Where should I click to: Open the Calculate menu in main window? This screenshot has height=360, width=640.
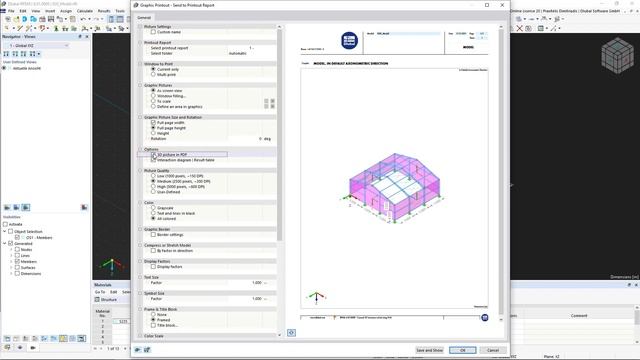85,11
